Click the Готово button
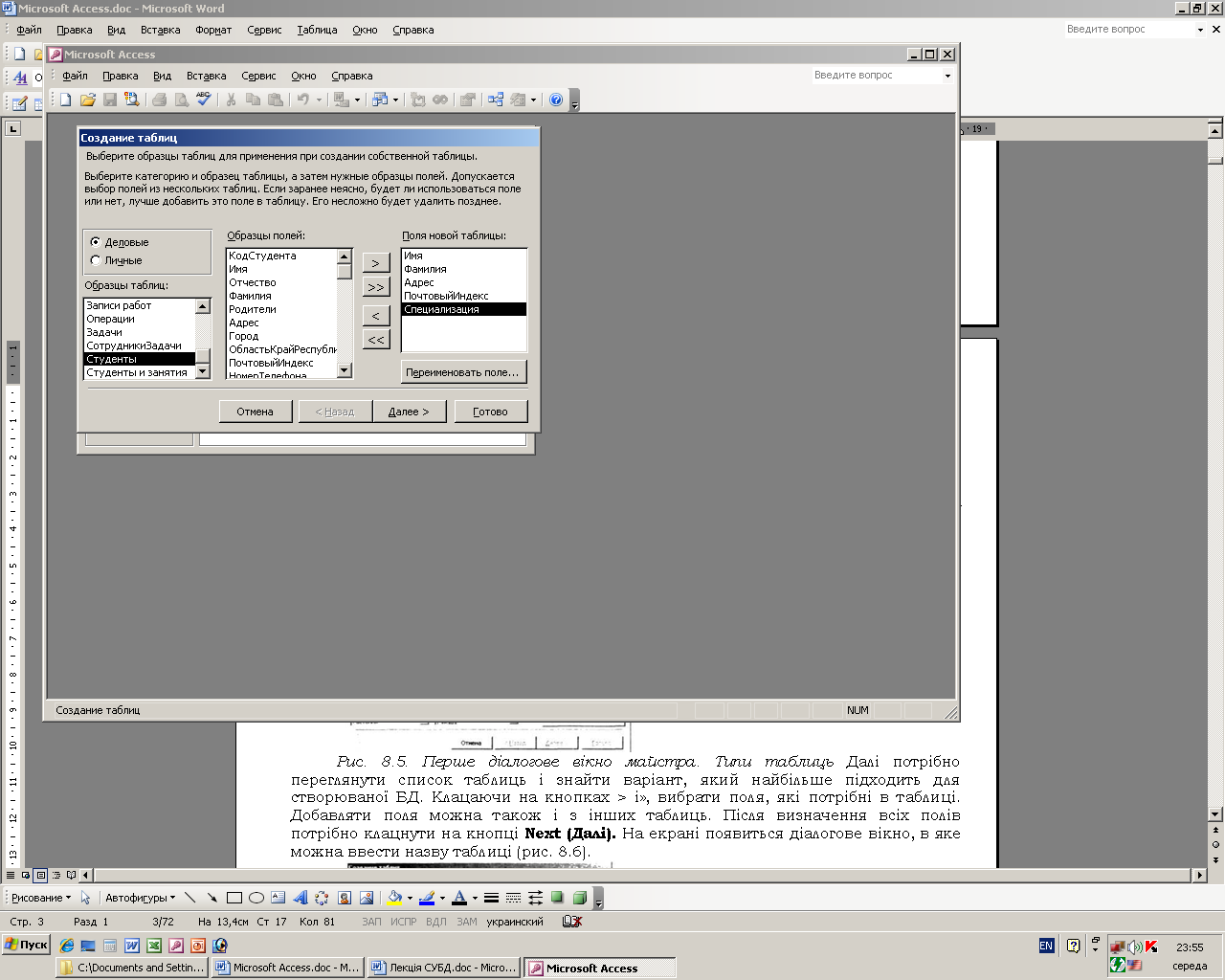 pos(490,412)
